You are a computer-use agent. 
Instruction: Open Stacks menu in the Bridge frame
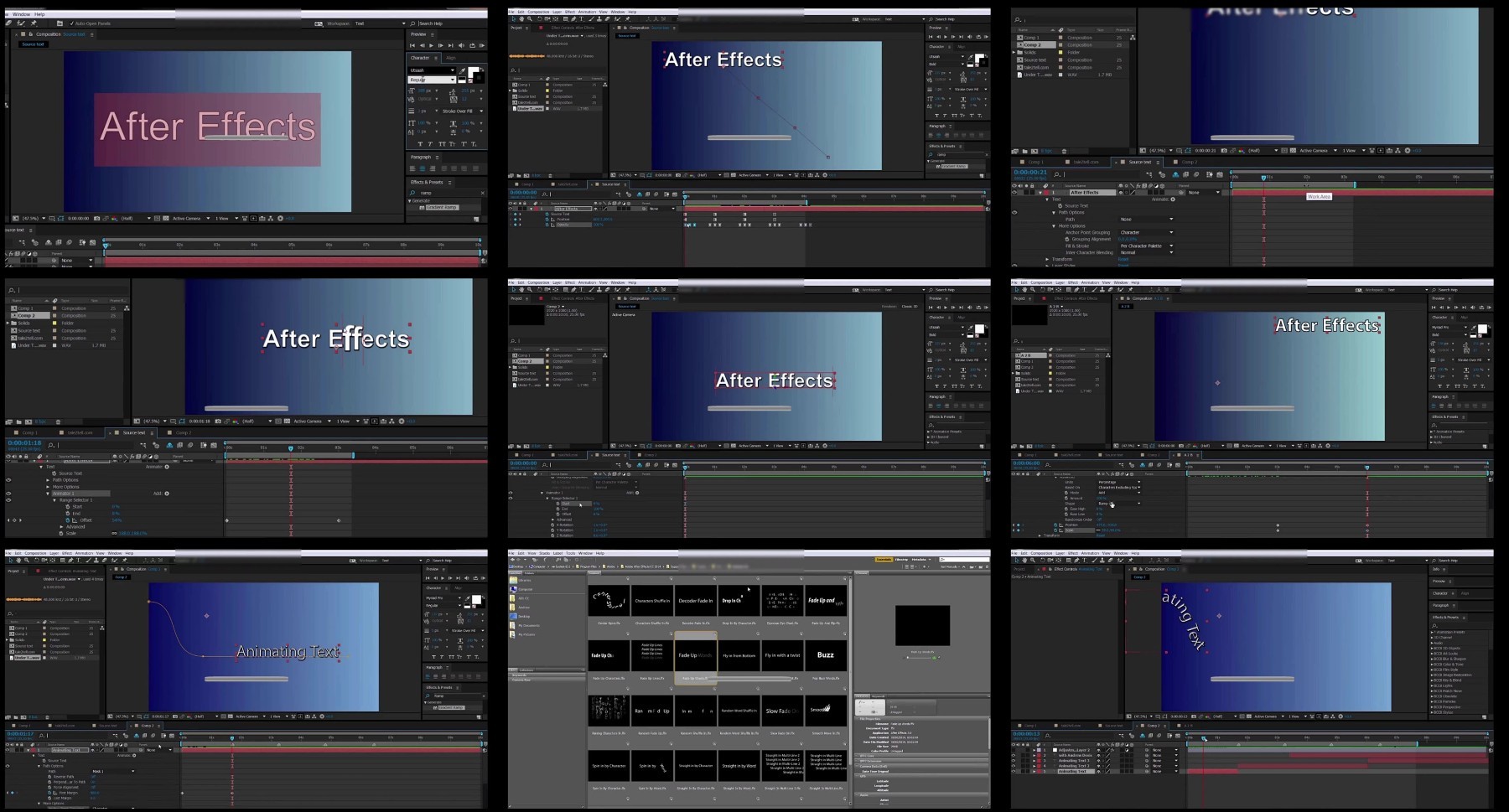point(544,553)
